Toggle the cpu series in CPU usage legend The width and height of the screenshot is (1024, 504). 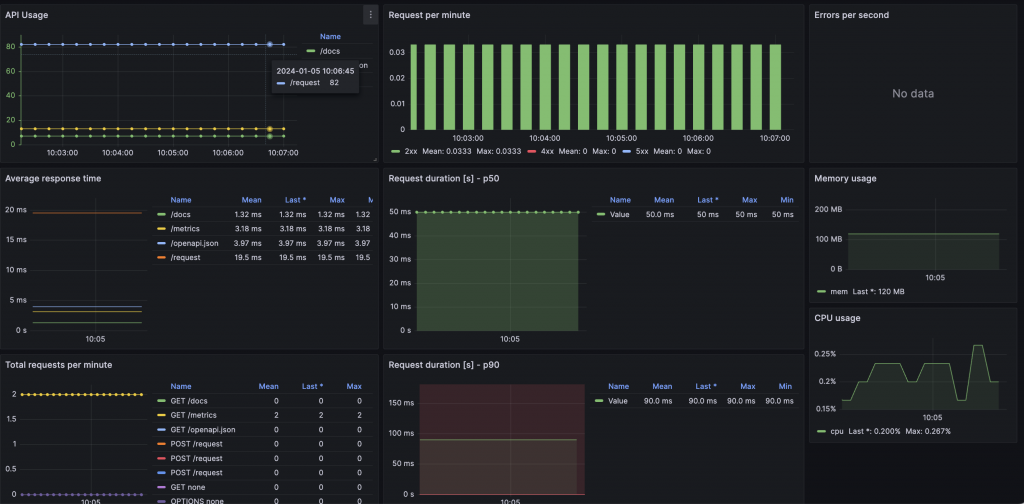pos(837,431)
